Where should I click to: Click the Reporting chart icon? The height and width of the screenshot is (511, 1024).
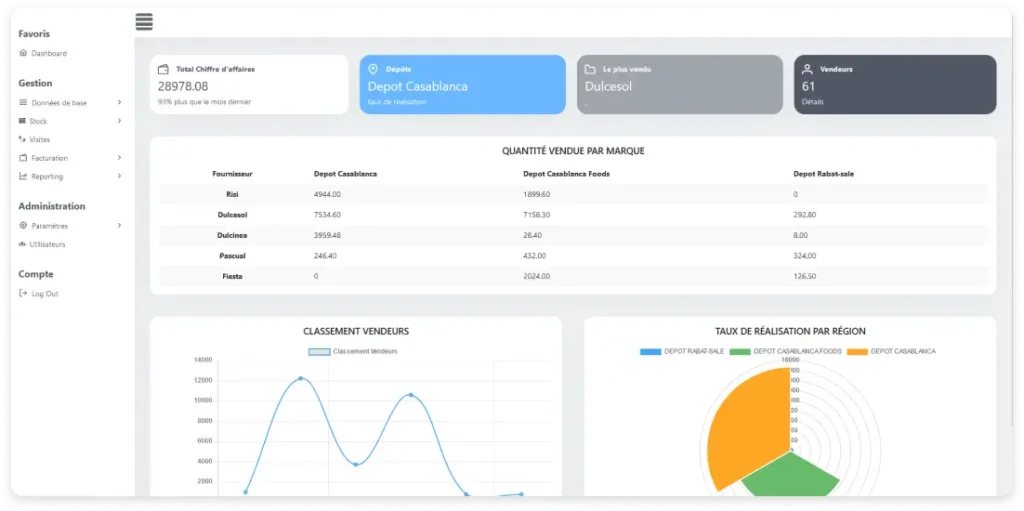(x=24, y=176)
